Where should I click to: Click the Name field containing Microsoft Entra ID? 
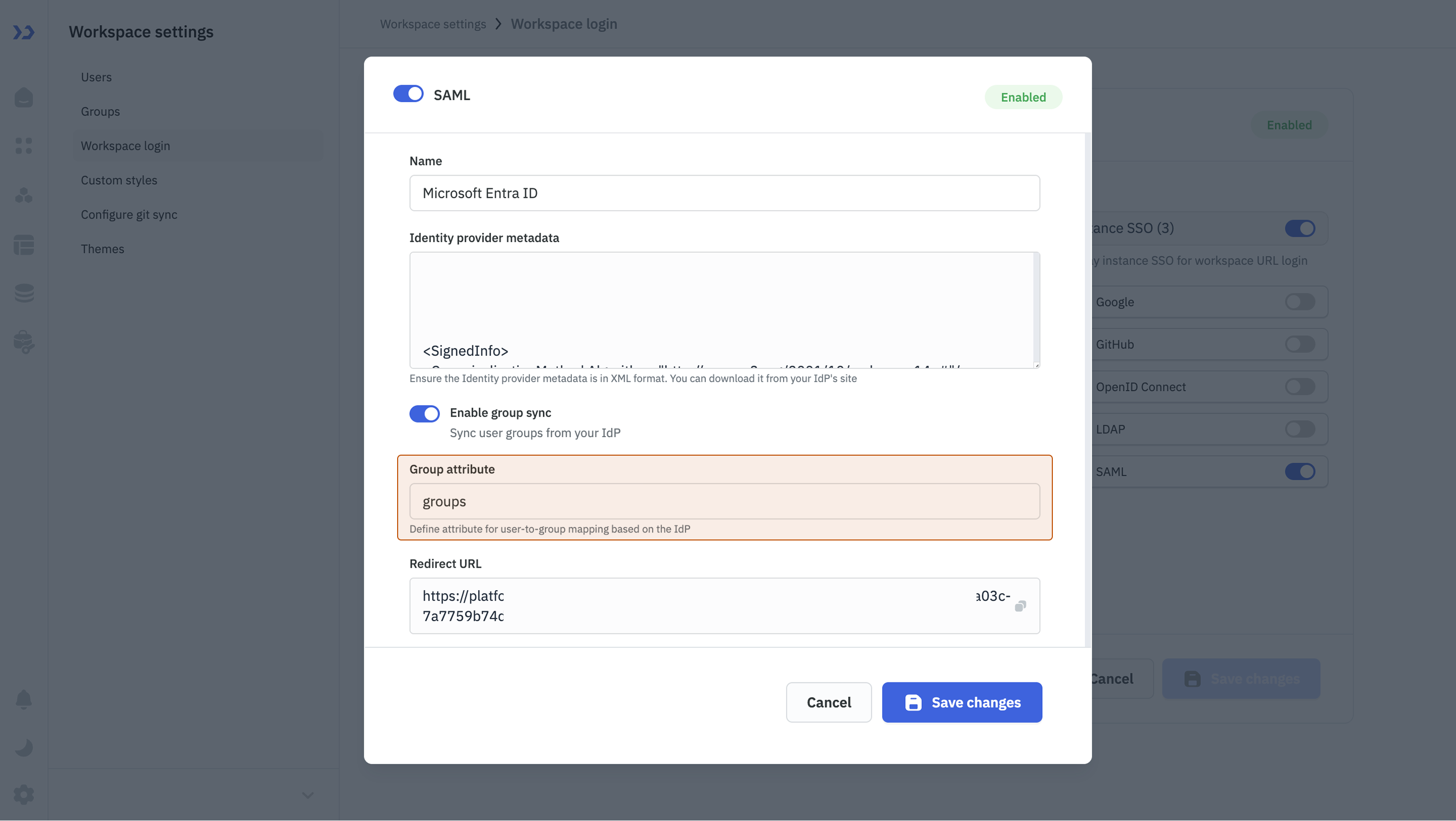point(724,193)
